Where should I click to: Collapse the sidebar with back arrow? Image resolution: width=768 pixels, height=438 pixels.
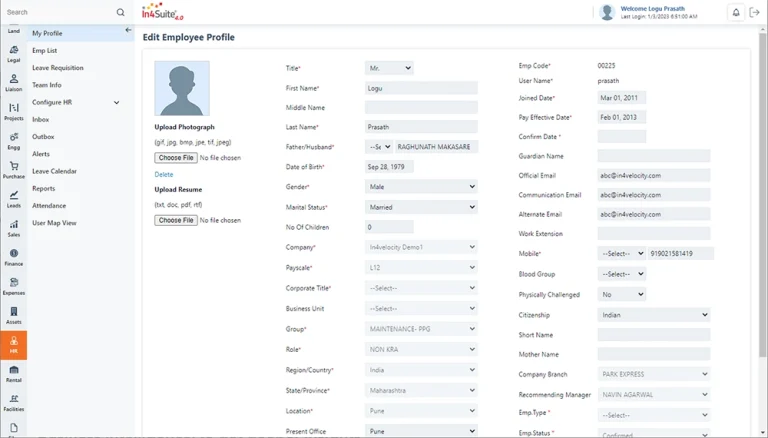(x=128, y=30)
